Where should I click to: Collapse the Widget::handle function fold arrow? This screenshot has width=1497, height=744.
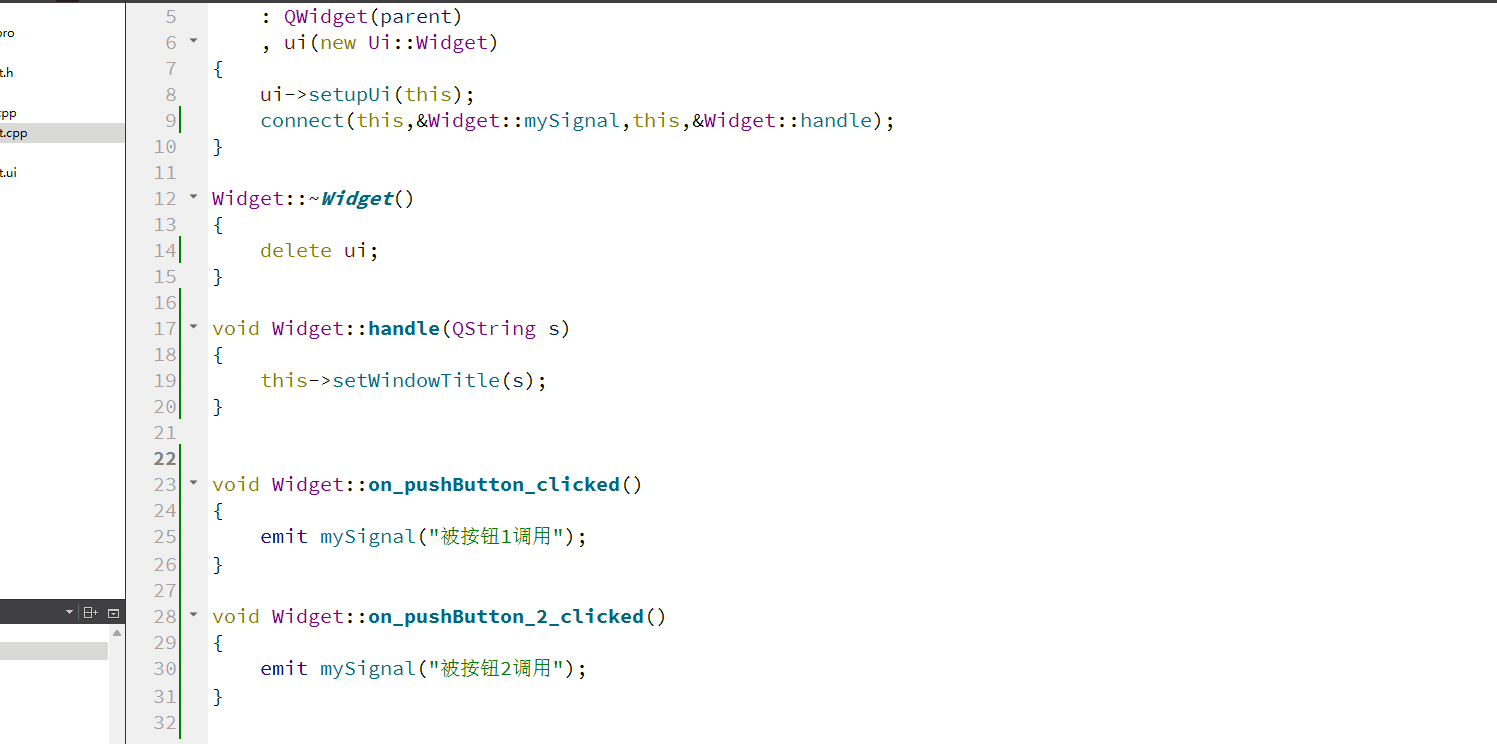pyautogui.click(x=193, y=327)
